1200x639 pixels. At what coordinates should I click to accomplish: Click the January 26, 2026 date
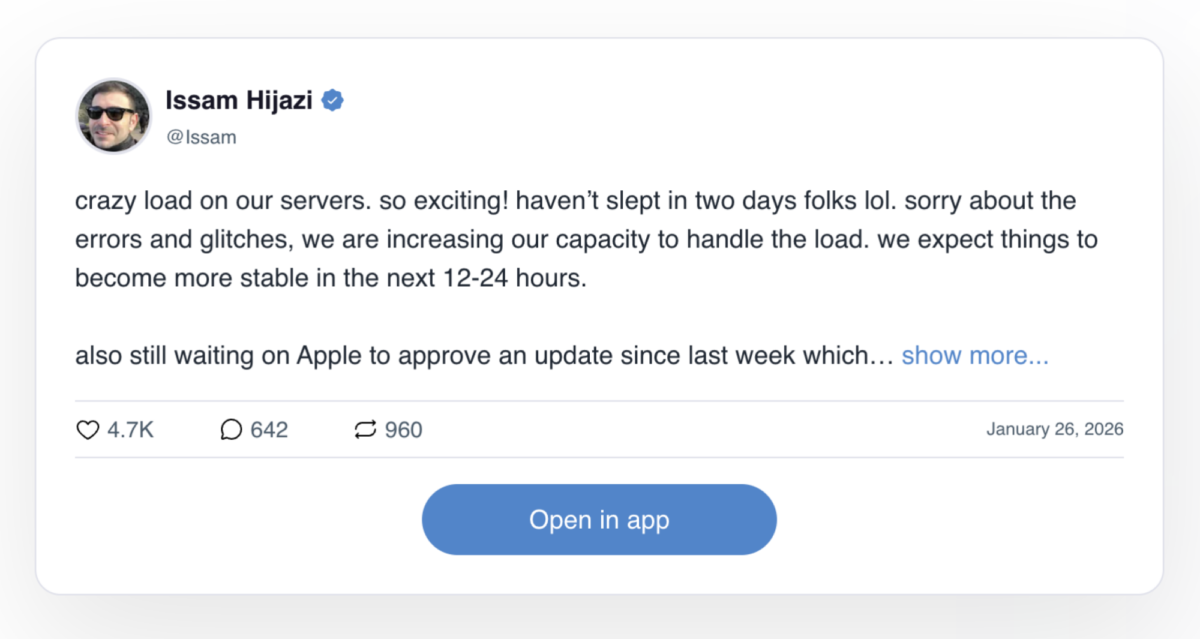pos(1054,430)
